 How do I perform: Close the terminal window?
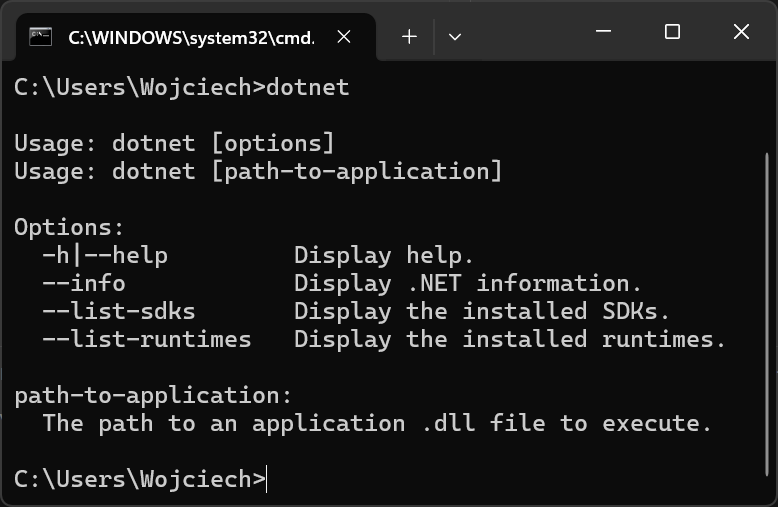[741, 33]
